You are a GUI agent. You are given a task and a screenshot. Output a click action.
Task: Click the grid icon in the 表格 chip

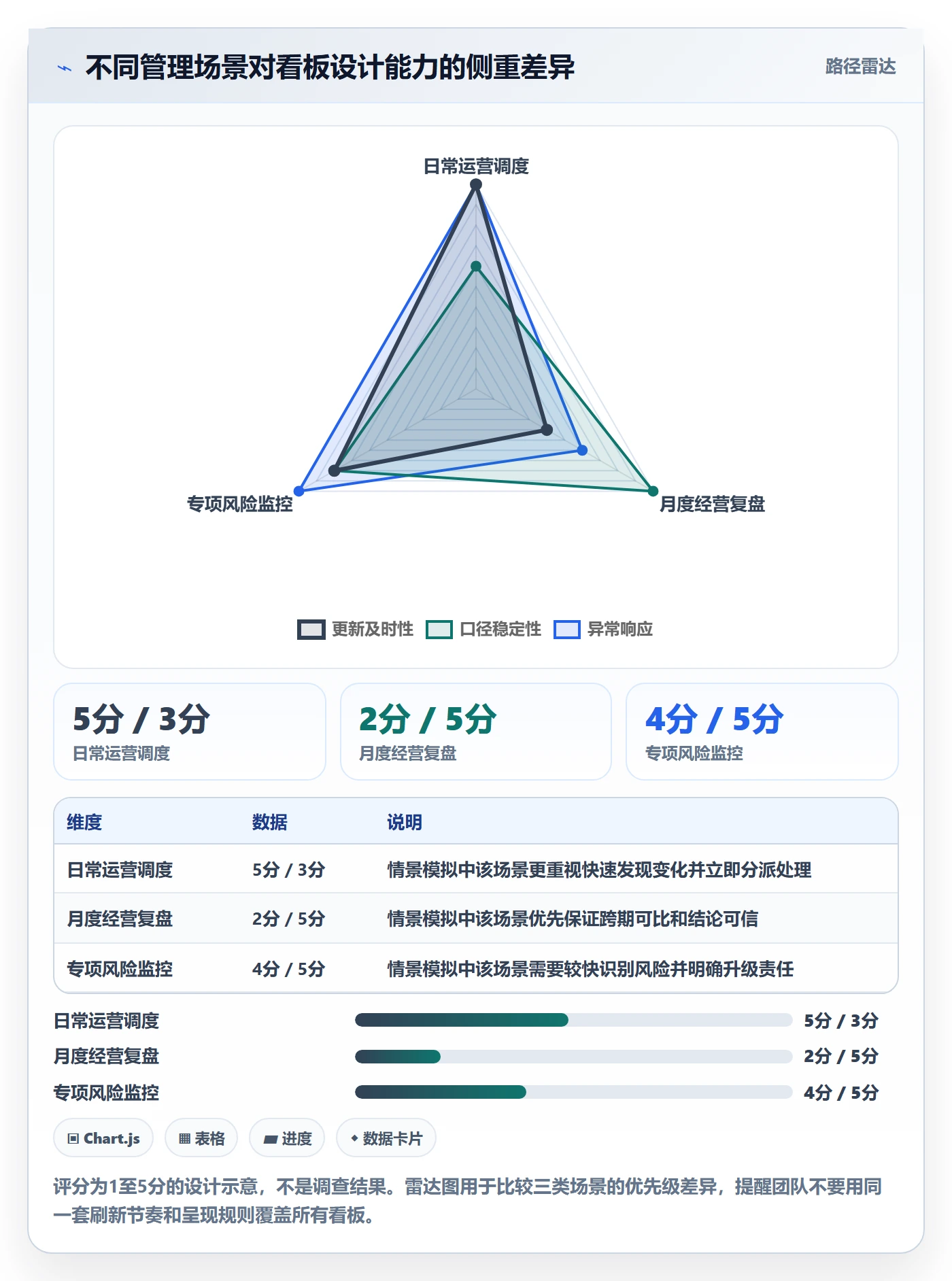tap(184, 1138)
